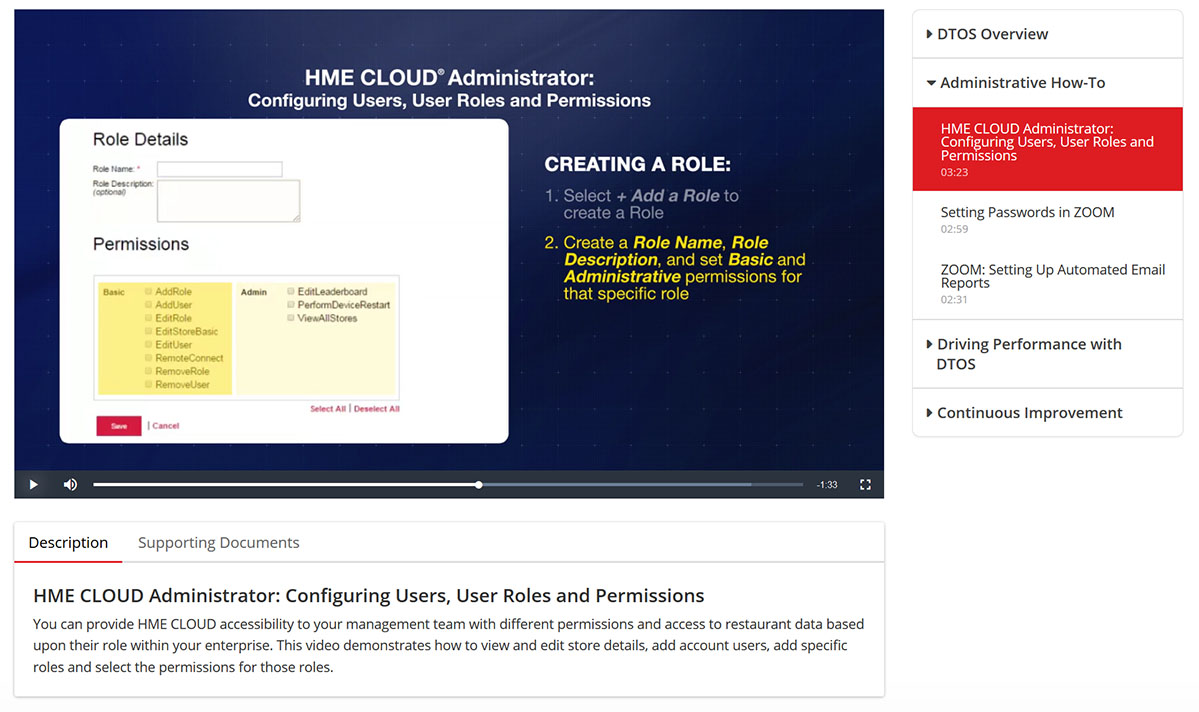The height and width of the screenshot is (712, 1199).
Task: Click the Role Description text area
Action: pyautogui.click(x=229, y=201)
